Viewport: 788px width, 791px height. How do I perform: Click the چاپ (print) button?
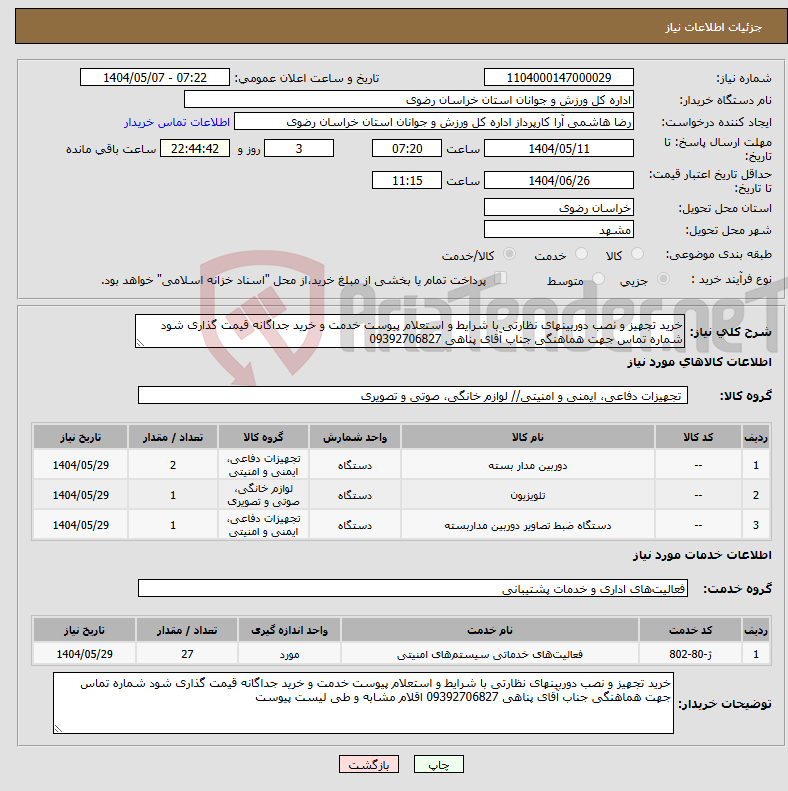tap(438, 764)
